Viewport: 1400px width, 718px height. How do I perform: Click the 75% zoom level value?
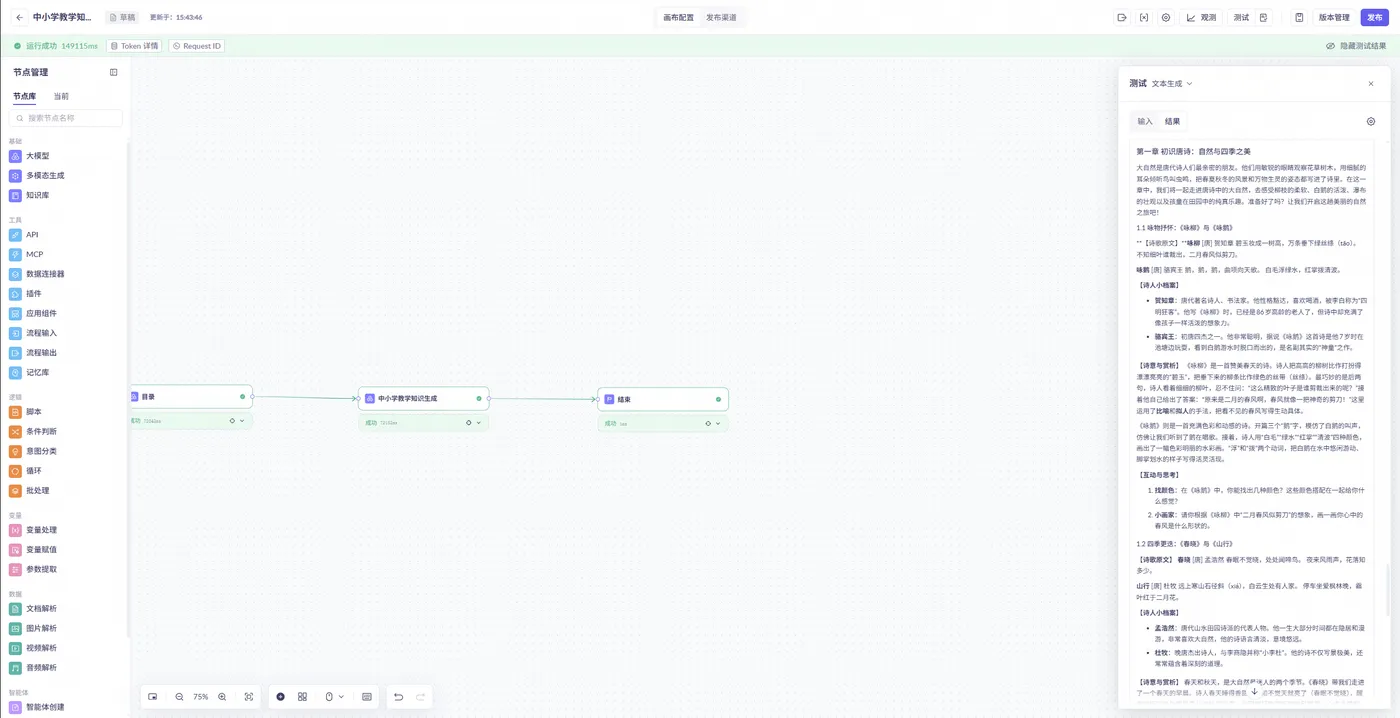(201, 696)
